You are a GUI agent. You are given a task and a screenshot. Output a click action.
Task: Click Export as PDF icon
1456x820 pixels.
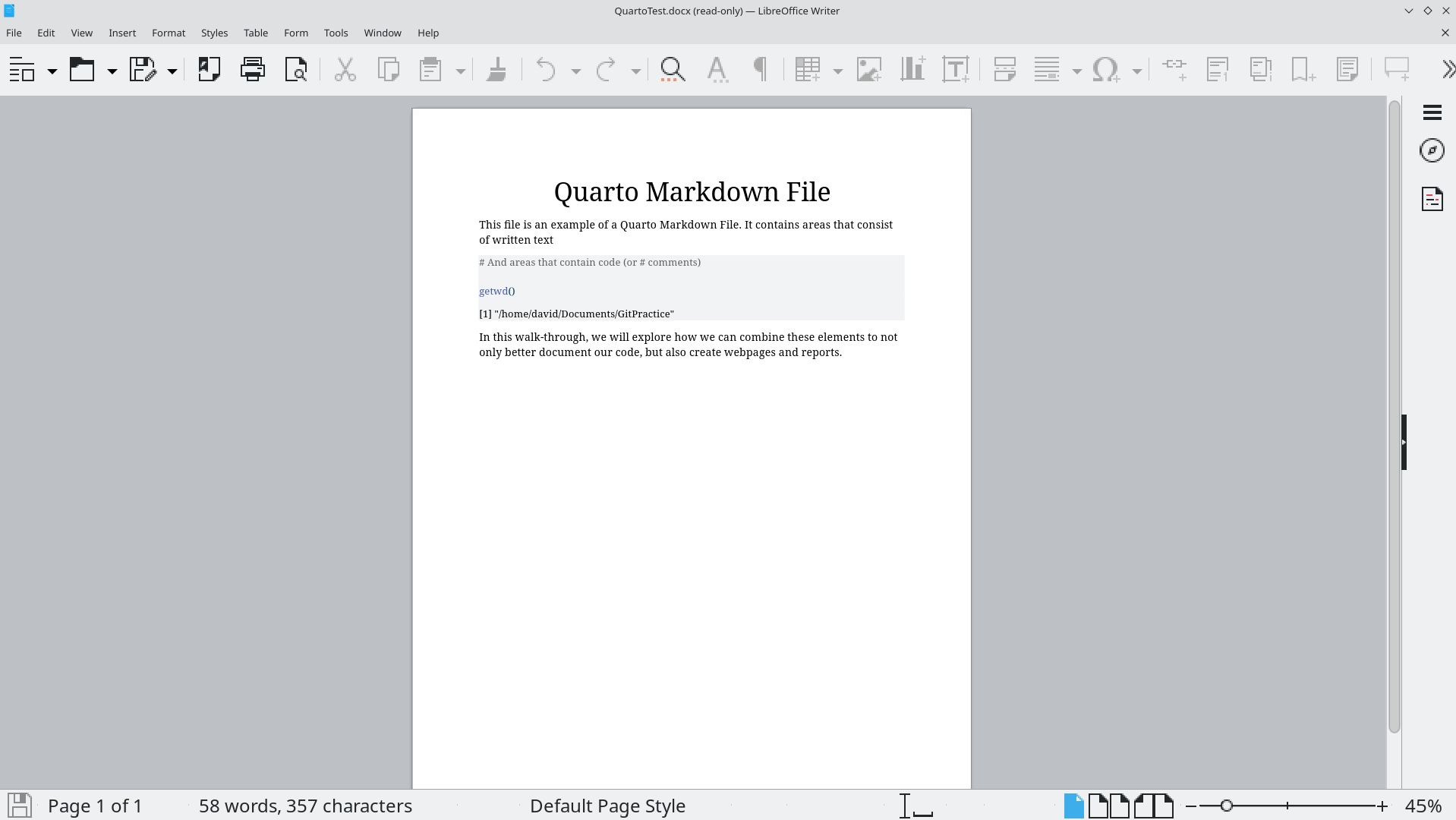[x=209, y=69]
